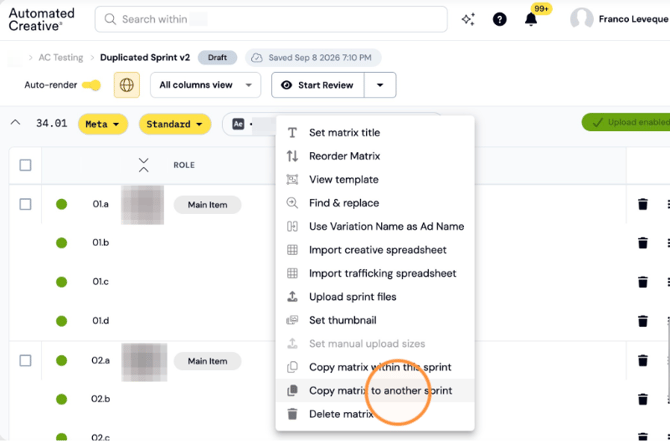670x443 pixels.
Task: Click the View template icon
Action: click(x=292, y=179)
